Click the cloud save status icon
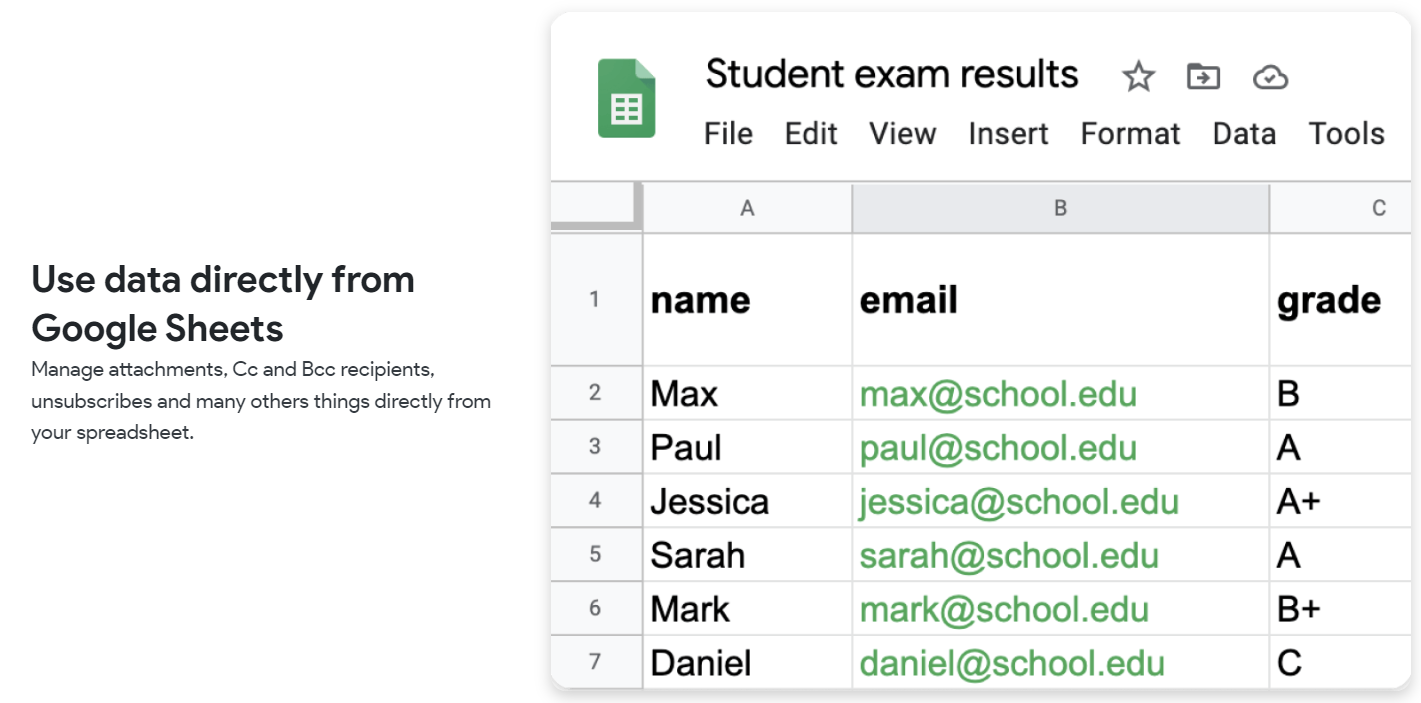 (x=1270, y=76)
